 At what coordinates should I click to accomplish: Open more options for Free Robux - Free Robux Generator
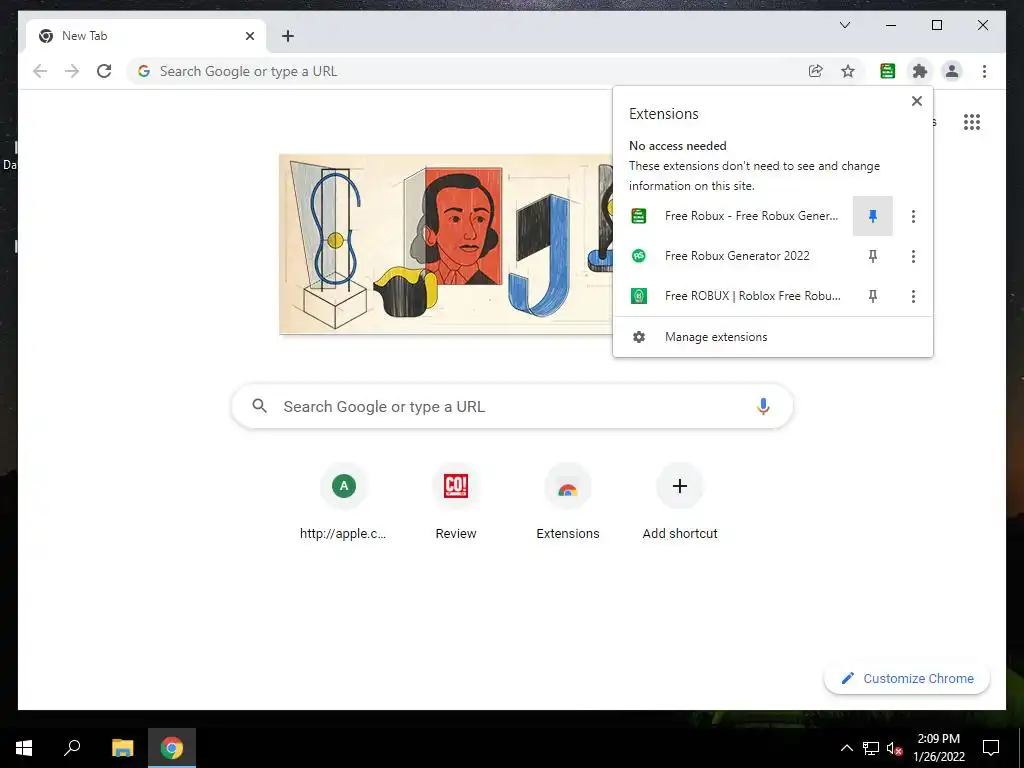point(913,216)
